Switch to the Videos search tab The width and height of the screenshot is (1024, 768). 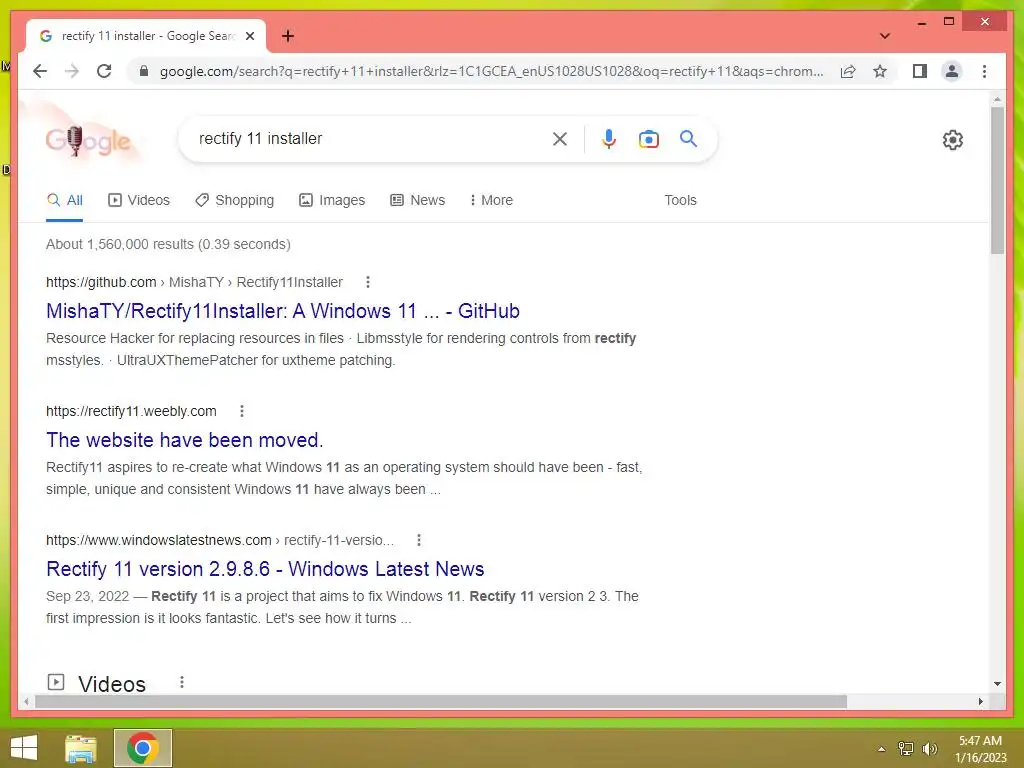[x=139, y=200]
